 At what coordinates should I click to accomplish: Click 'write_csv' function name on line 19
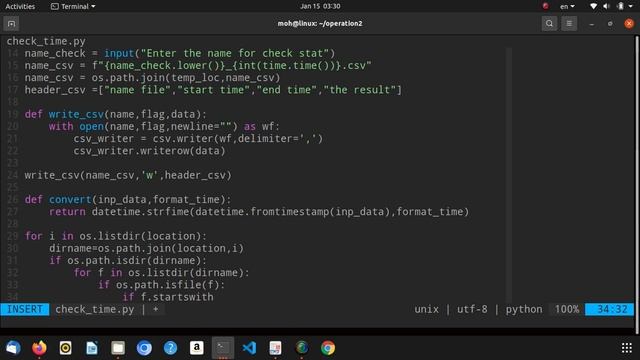click(x=76, y=114)
